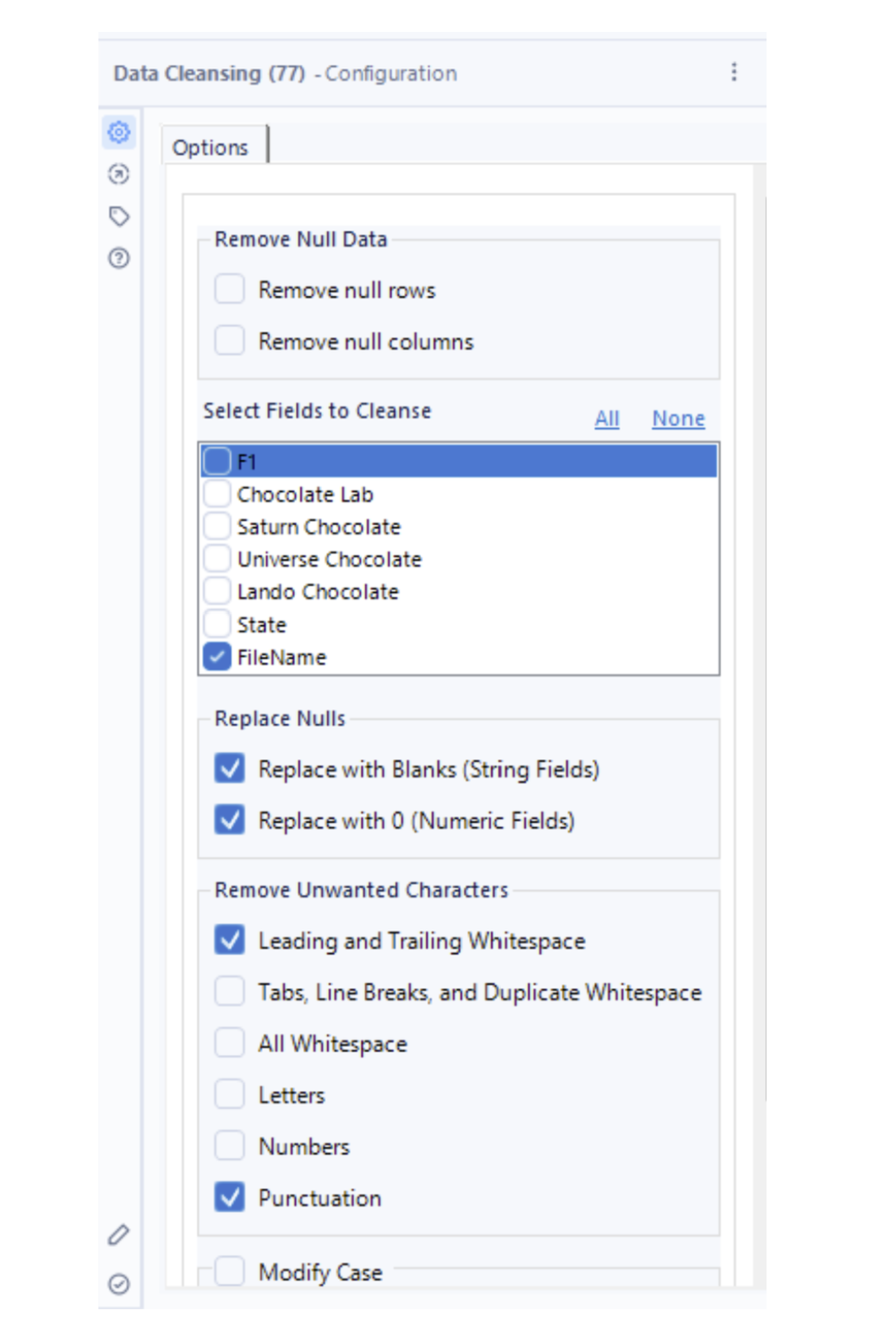
Task: Click the circled checkmark icon
Action: [119, 1284]
